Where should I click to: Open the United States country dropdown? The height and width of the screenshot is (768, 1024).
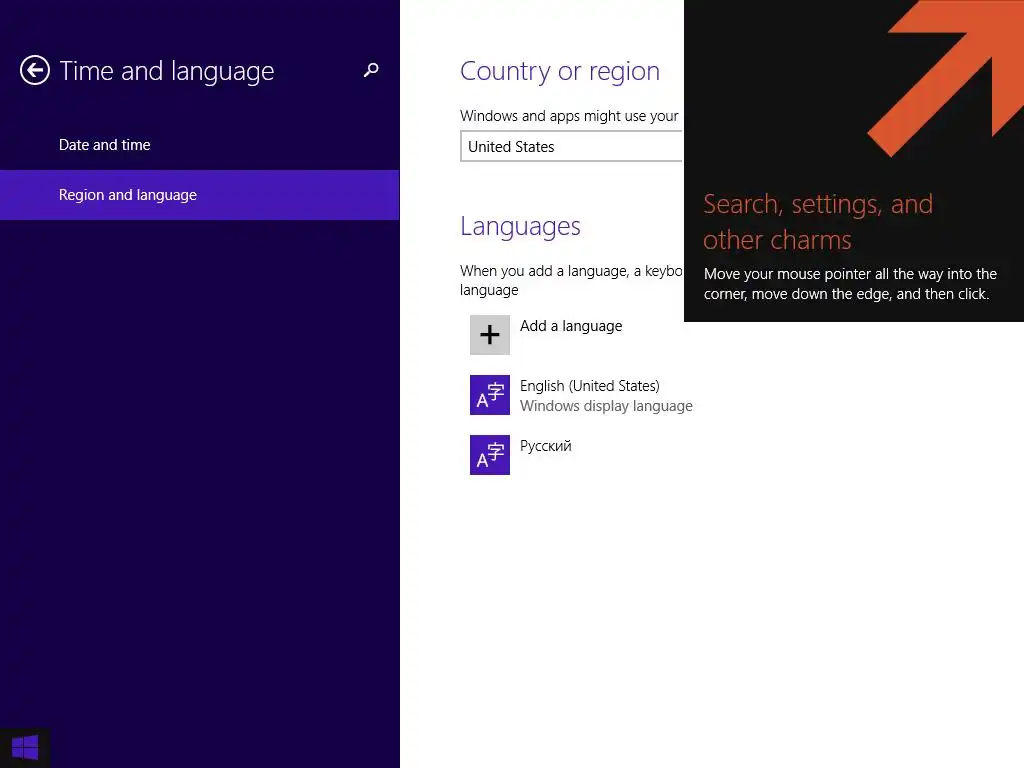pos(572,146)
